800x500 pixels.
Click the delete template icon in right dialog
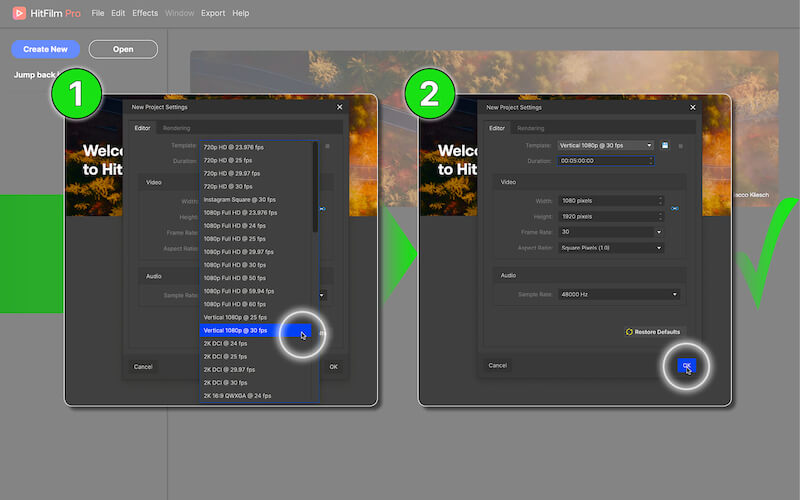(x=680, y=146)
